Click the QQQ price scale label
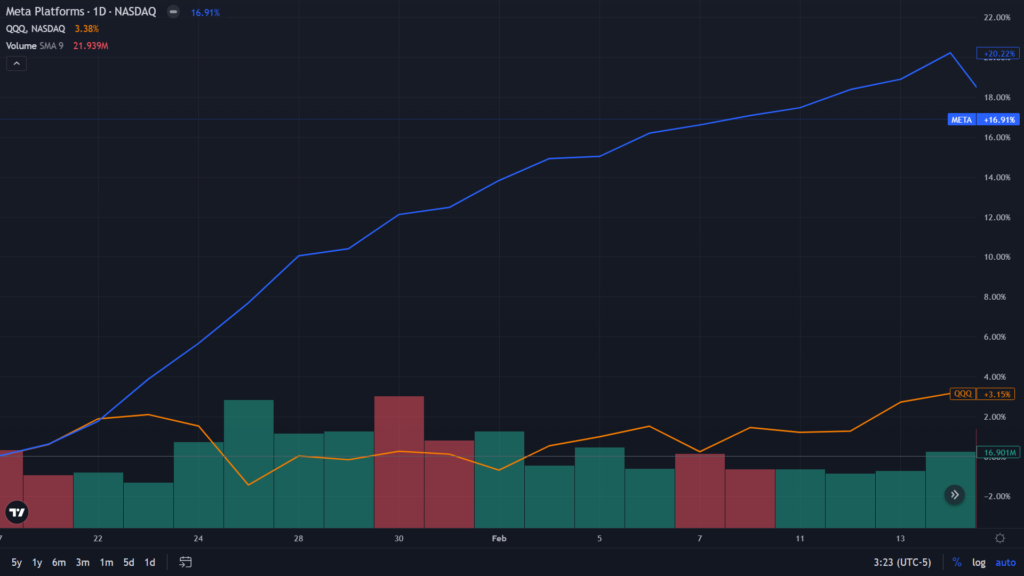 coord(982,394)
